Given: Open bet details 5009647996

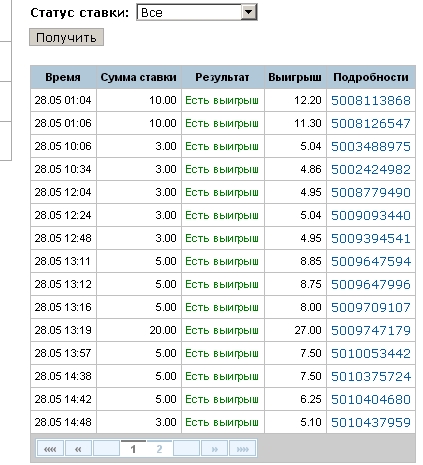Looking at the screenshot, I should point(371,284).
